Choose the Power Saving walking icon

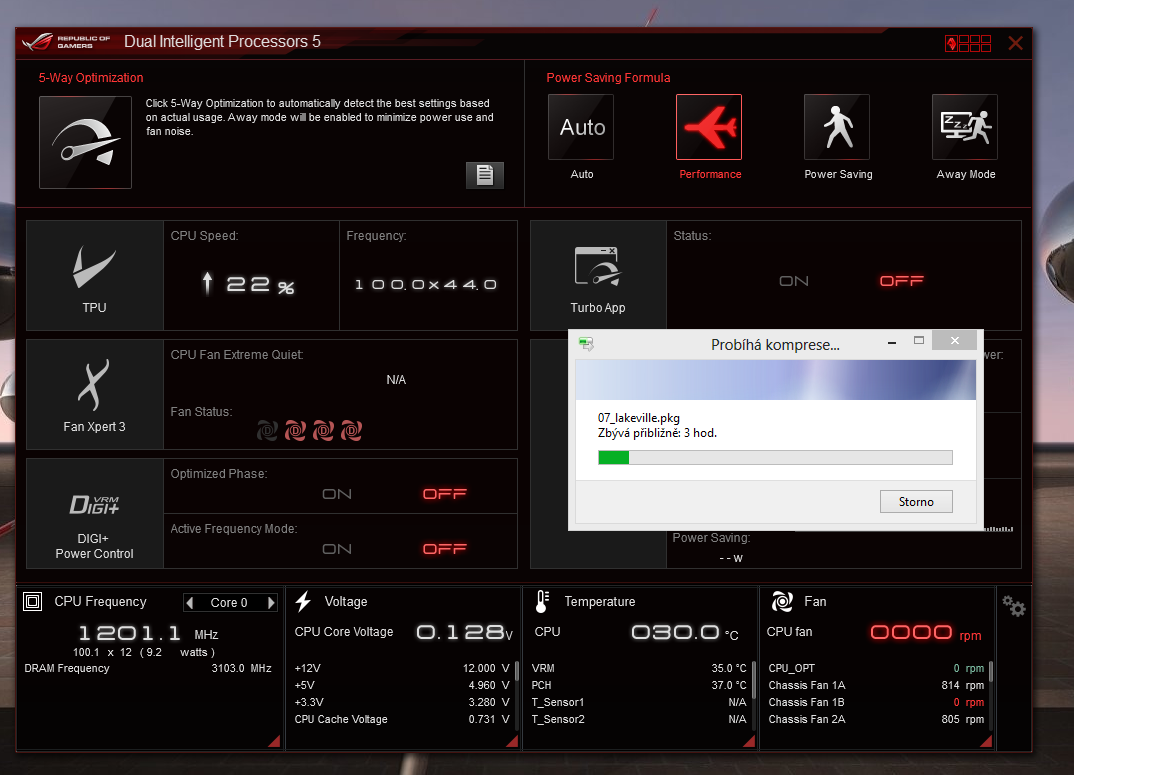click(837, 128)
